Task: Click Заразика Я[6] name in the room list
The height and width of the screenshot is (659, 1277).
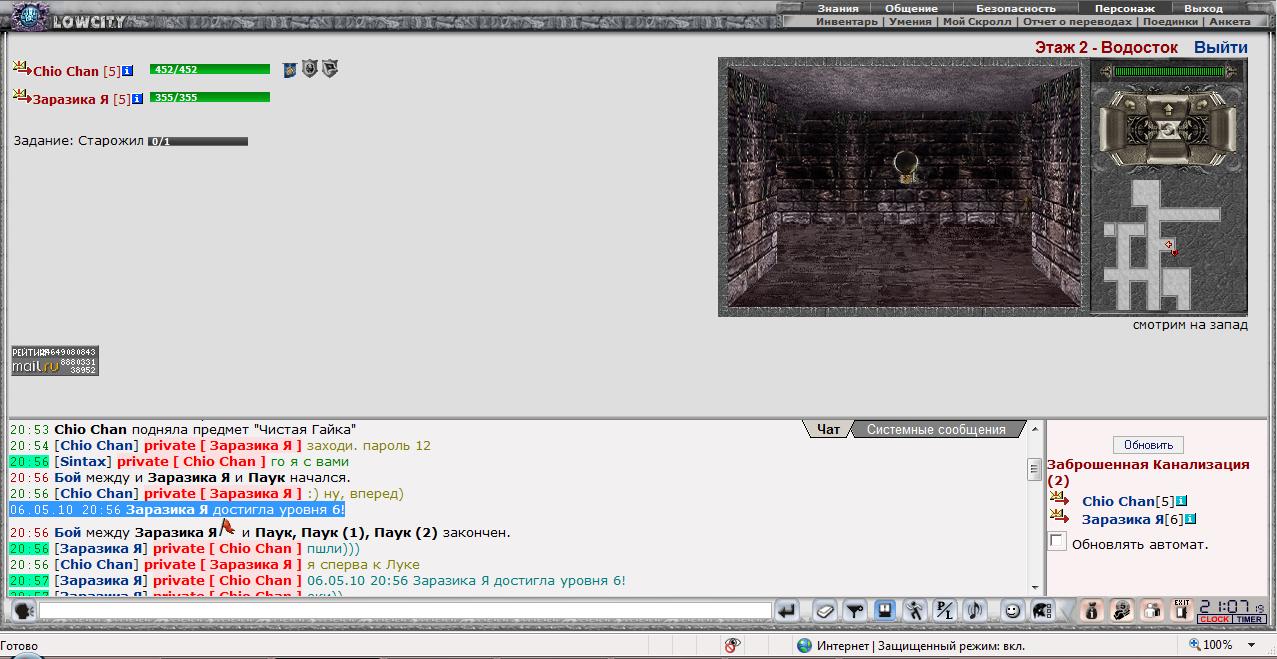Action: point(1122,519)
